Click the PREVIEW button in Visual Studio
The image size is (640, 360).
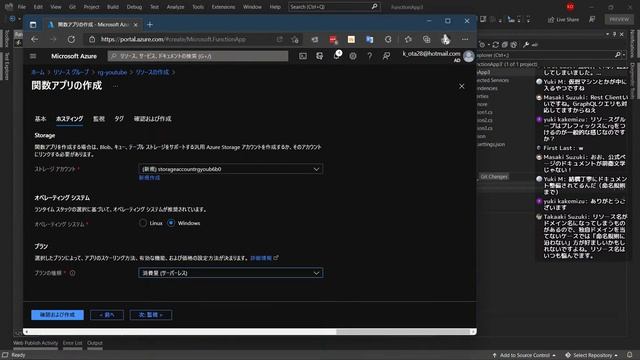pyautogui.click(x=619, y=19)
